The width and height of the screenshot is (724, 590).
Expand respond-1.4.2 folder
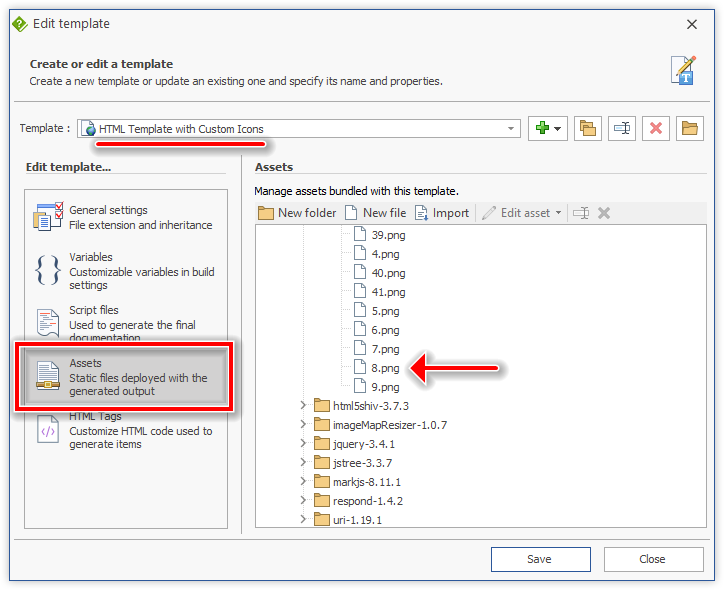(x=303, y=500)
